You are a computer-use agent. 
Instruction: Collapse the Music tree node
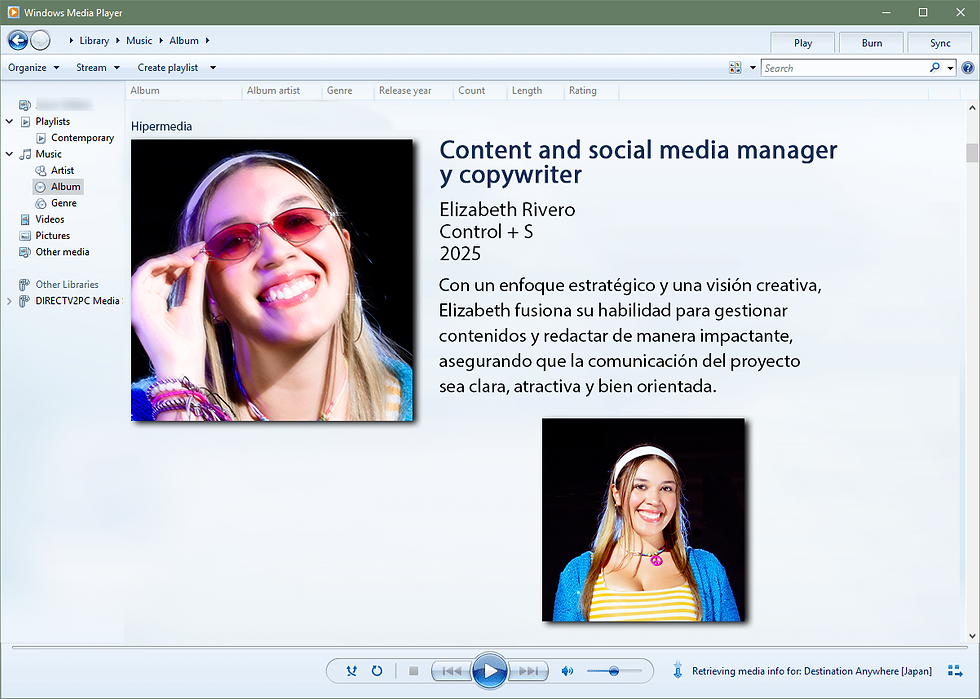point(9,154)
